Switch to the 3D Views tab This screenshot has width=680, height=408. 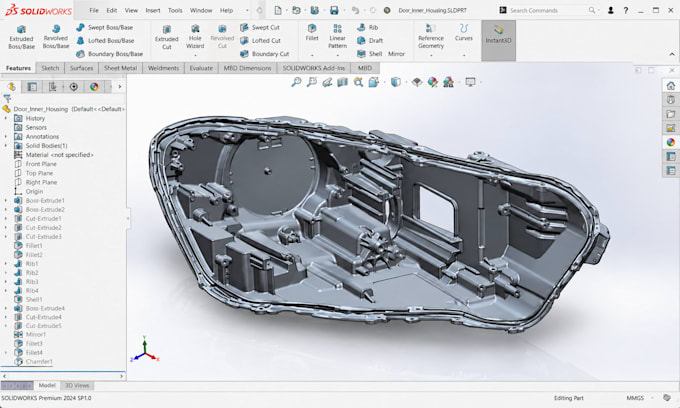tap(77, 385)
